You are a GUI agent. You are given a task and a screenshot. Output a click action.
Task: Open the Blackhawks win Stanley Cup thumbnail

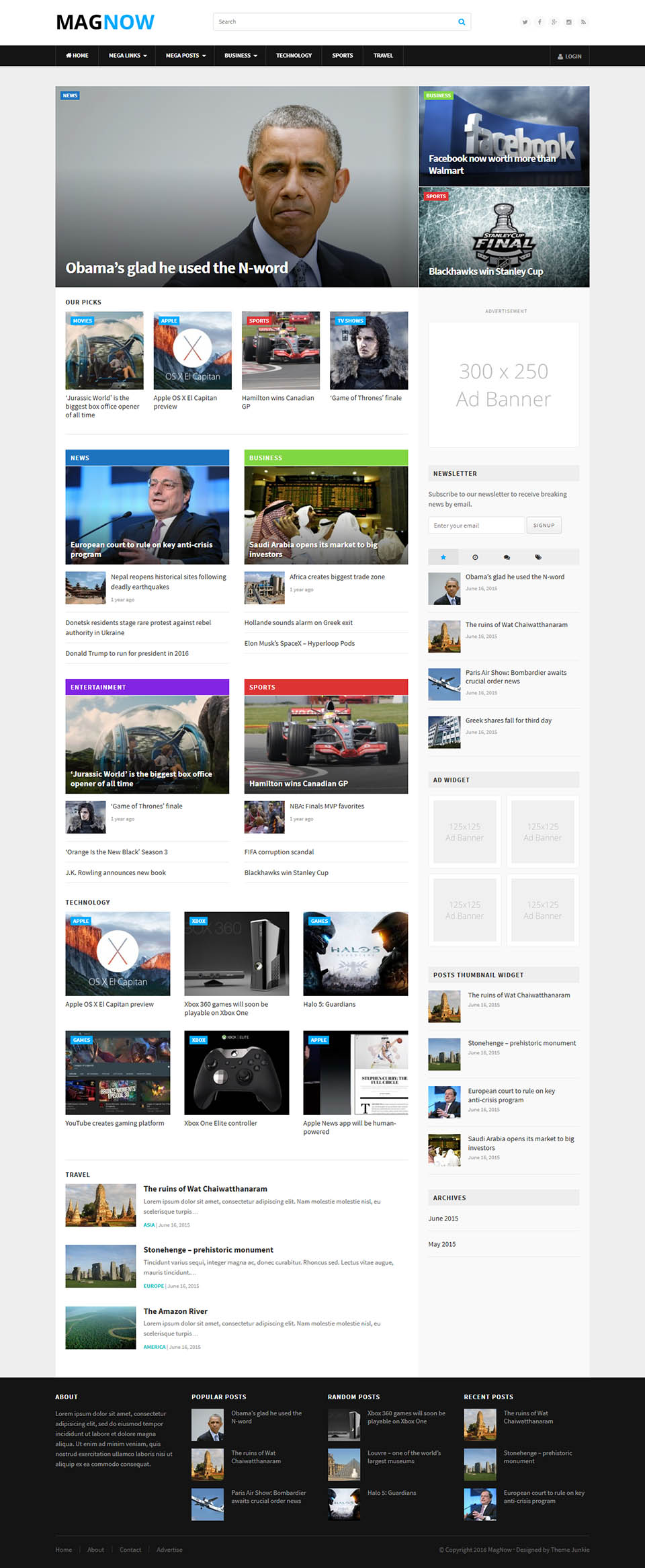tap(504, 237)
